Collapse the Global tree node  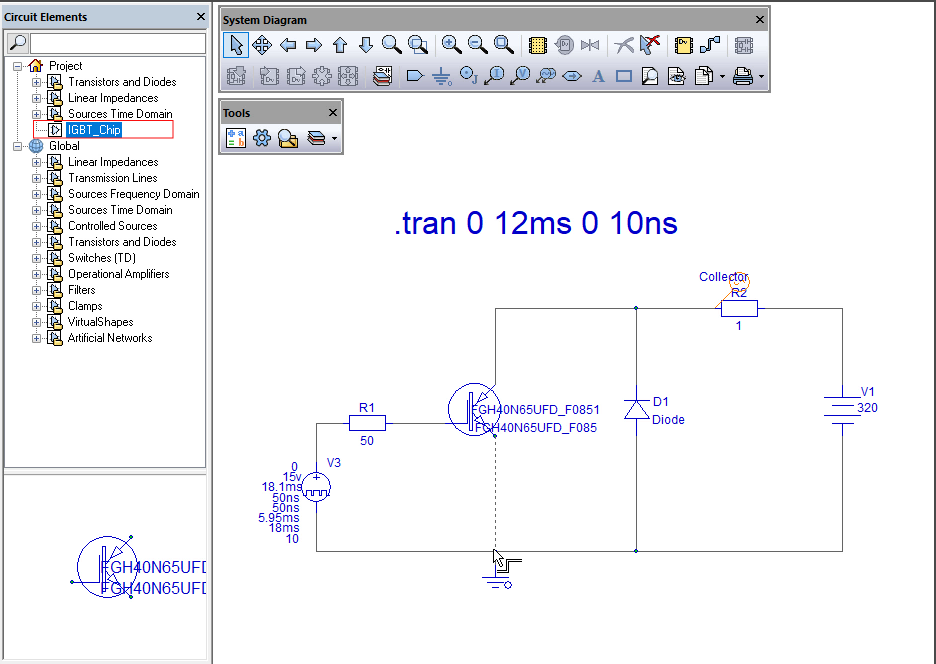point(17,146)
